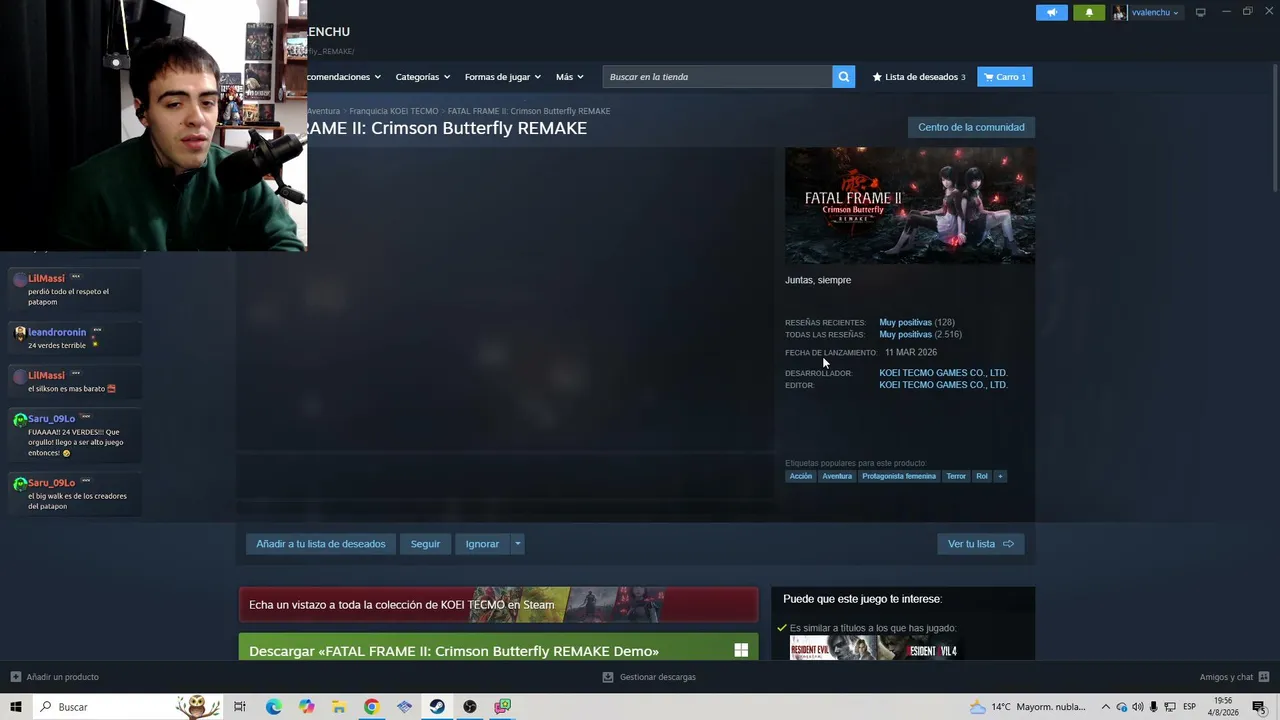Click the FATAL FRAME II breadcrumb link
The image size is (1280, 720).
pyautogui.click(x=529, y=111)
